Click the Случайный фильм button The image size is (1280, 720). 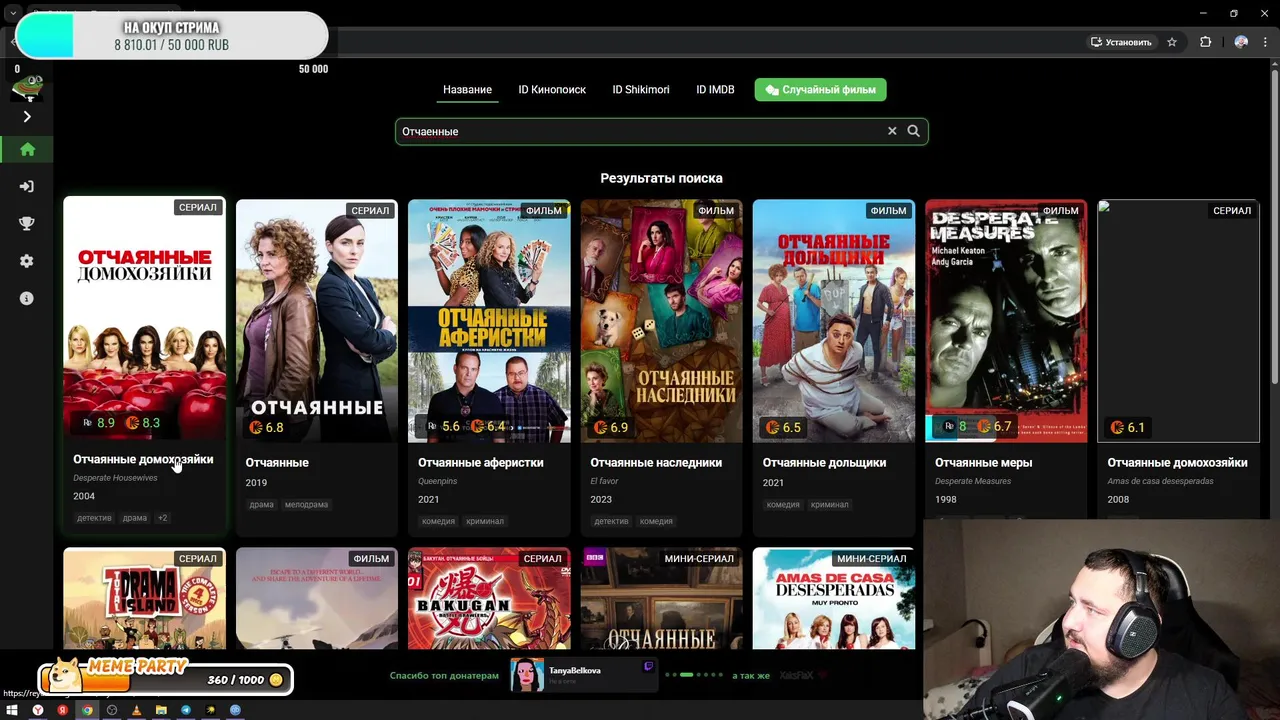point(820,90)
